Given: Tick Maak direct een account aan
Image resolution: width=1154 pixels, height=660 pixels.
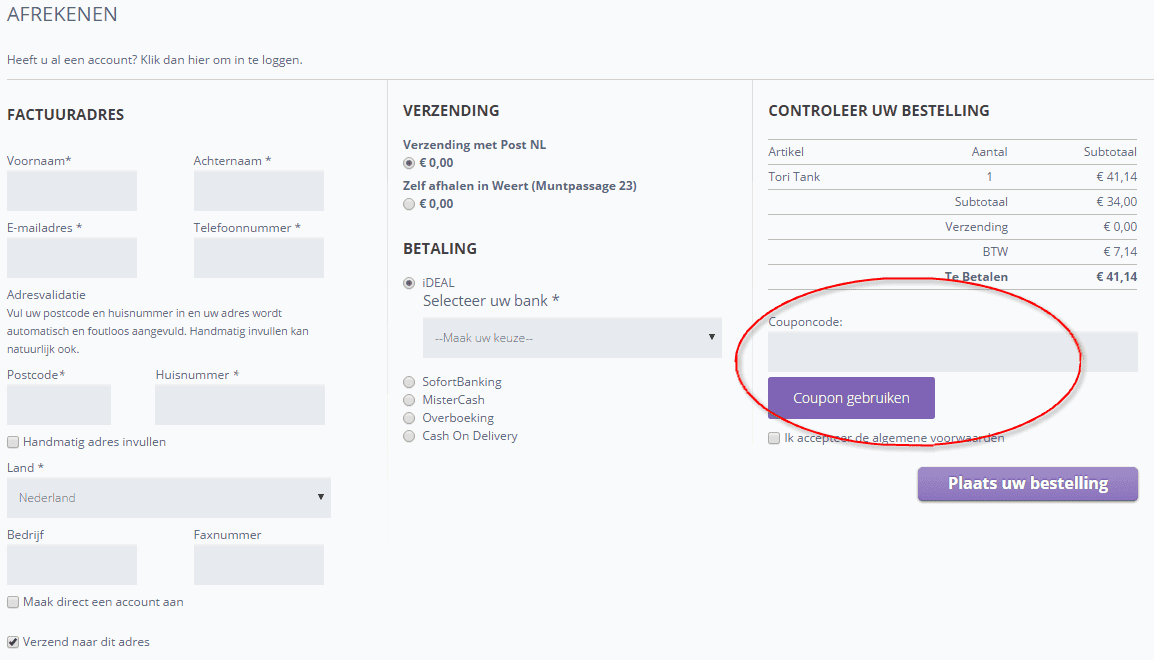Looking at the screenshot, I should click(x=13, y=602).
